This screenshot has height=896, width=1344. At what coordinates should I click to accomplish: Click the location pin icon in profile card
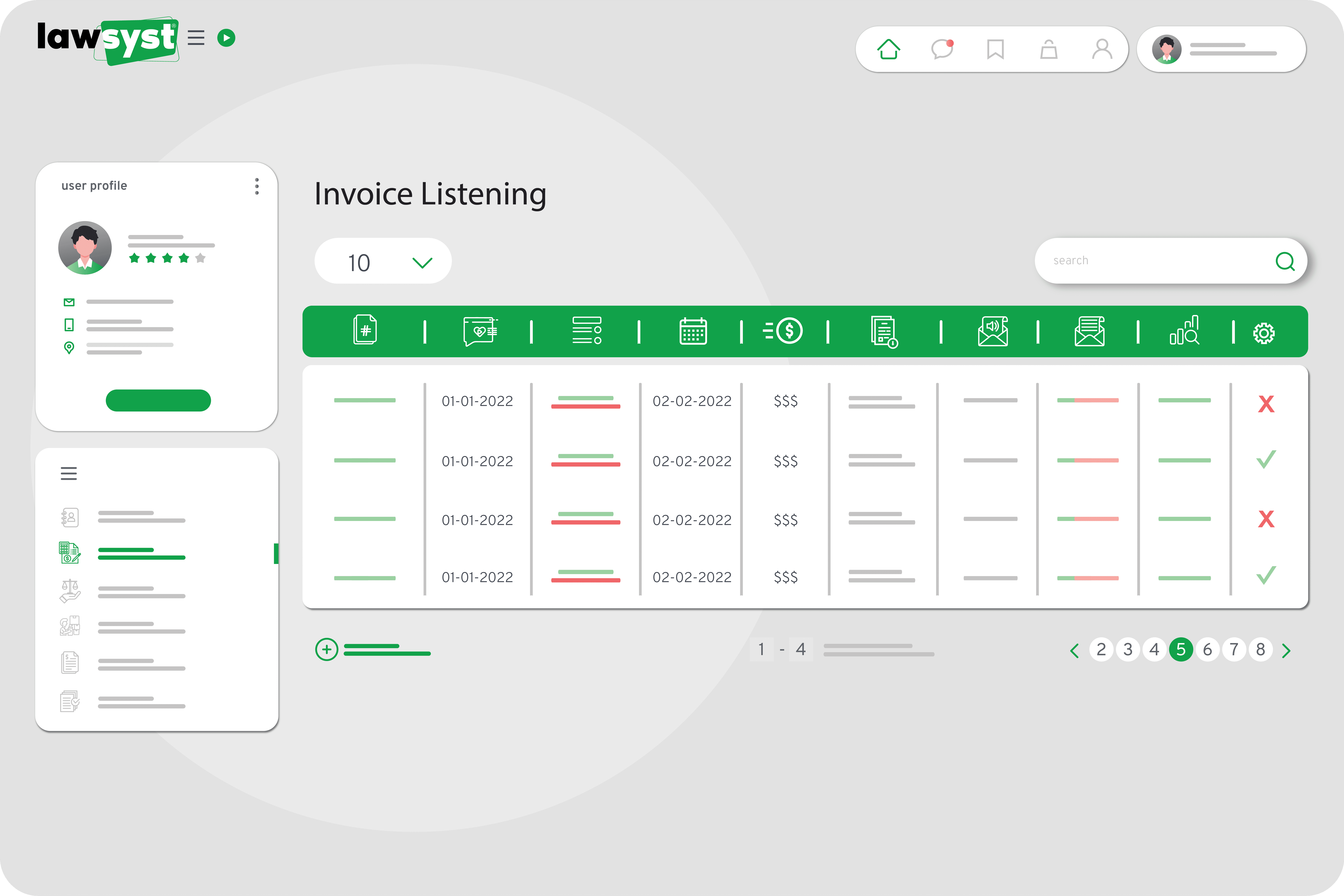[69, 348]
